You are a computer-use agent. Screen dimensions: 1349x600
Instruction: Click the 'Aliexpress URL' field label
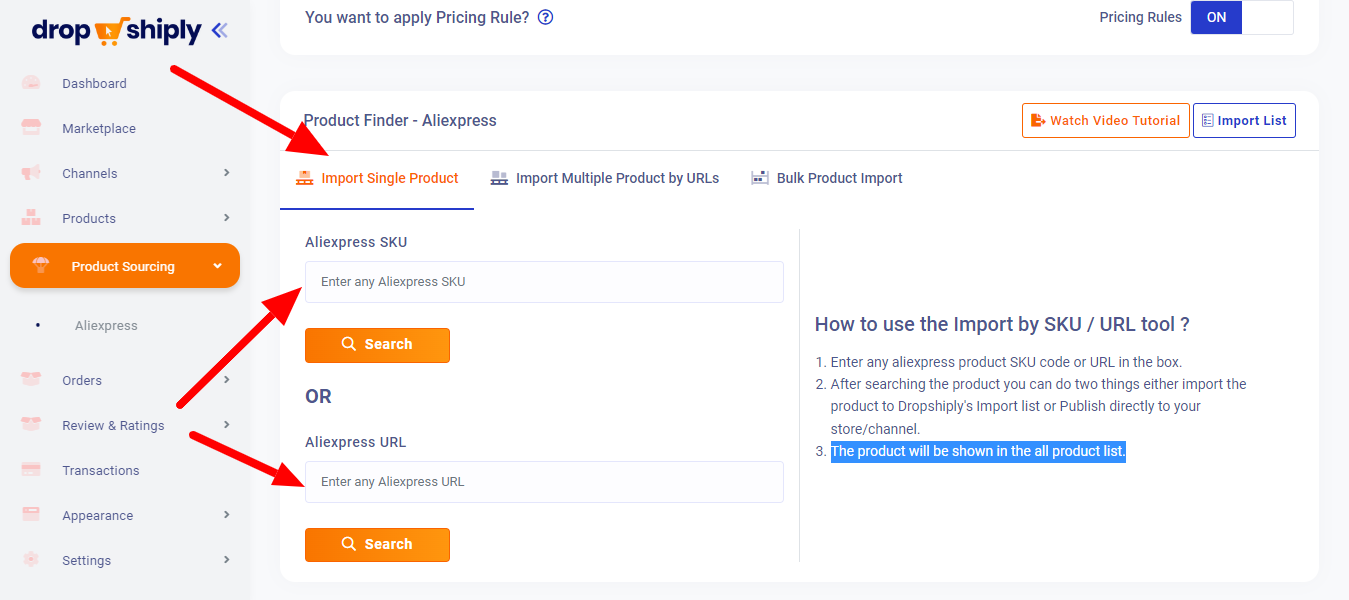point(355,442)
